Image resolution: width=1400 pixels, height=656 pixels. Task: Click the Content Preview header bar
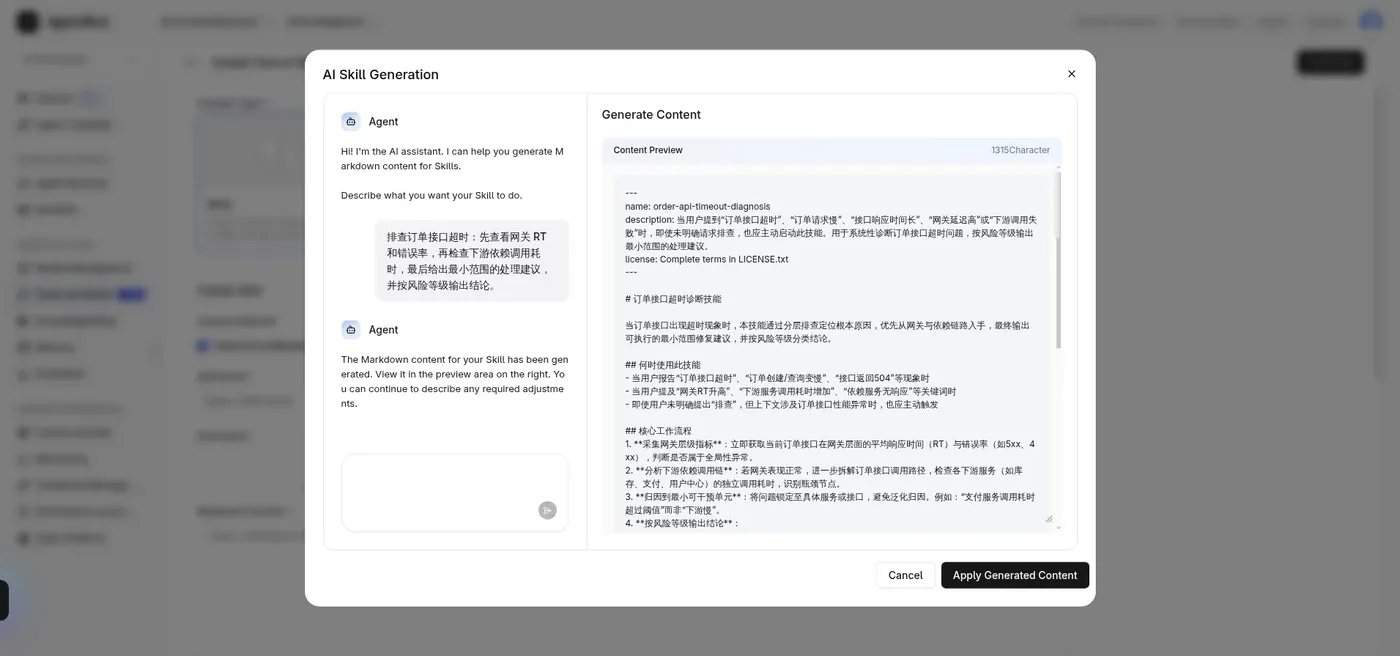coord(832,150)
